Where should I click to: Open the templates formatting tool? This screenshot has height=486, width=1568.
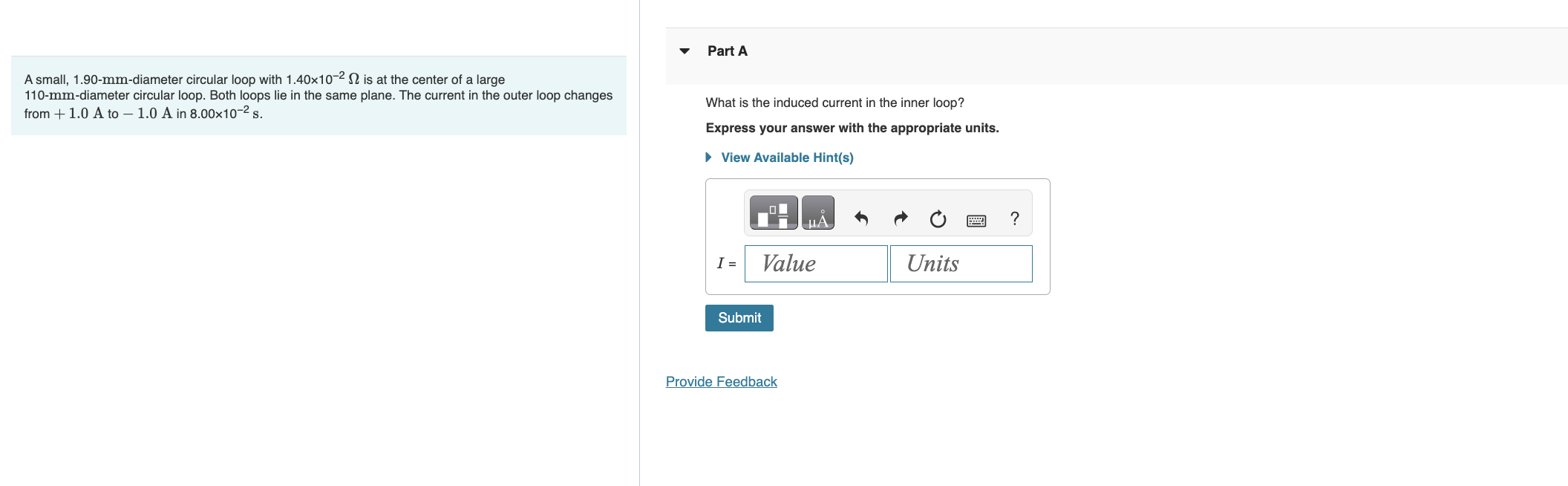[774, 213]
